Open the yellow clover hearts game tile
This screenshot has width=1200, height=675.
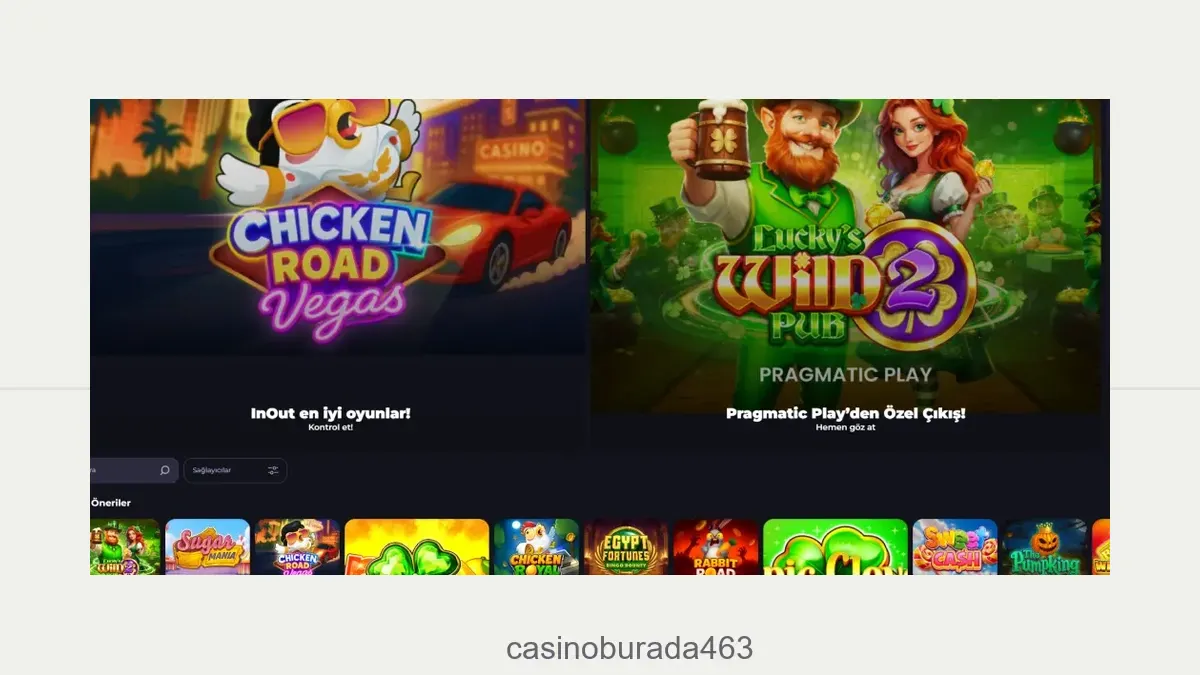[417, 547]
